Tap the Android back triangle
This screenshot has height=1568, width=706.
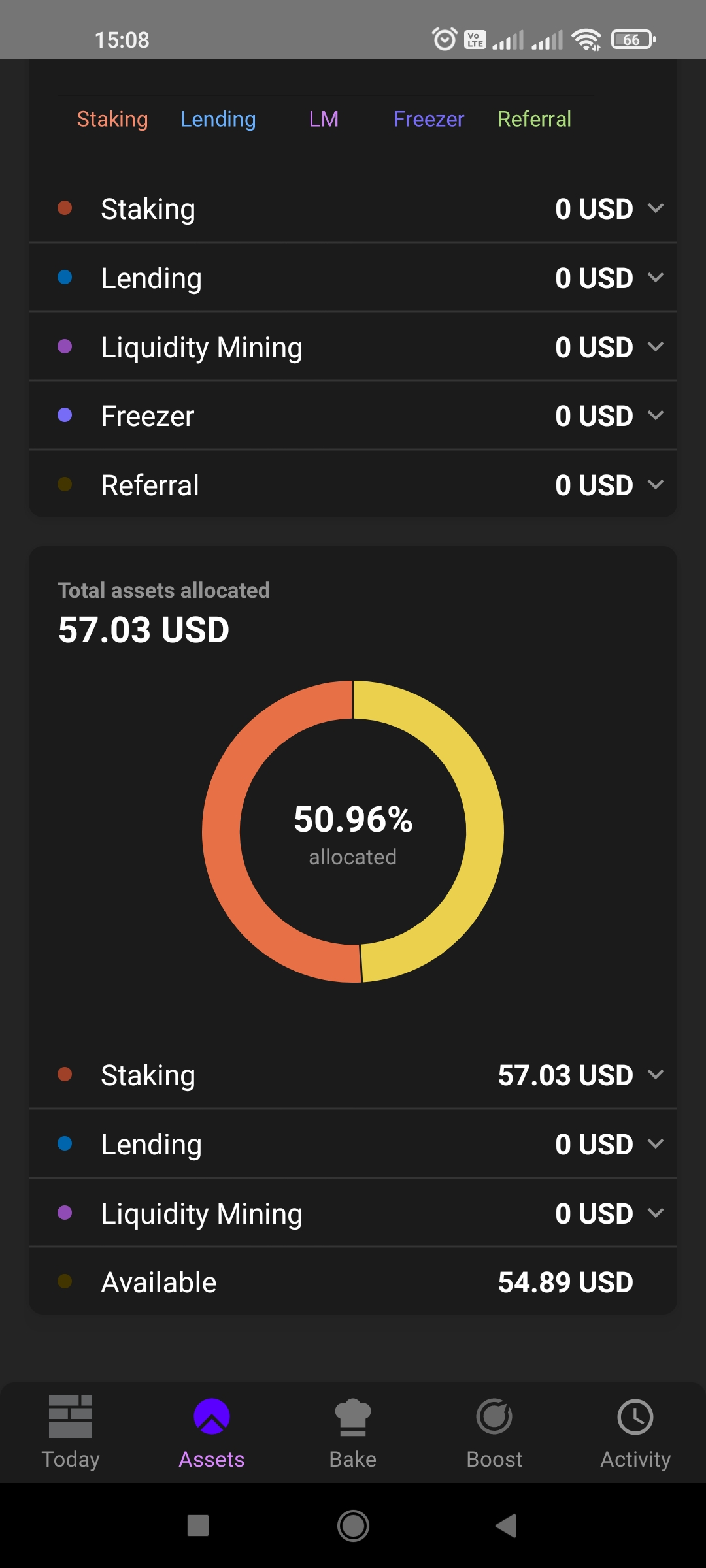tap(507, 1526)
